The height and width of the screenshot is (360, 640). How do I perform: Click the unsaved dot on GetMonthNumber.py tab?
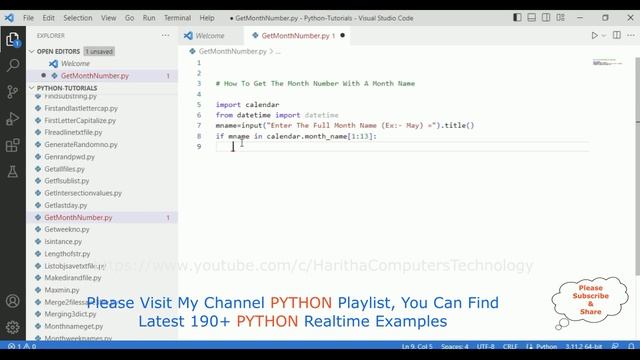pos(342,36)
